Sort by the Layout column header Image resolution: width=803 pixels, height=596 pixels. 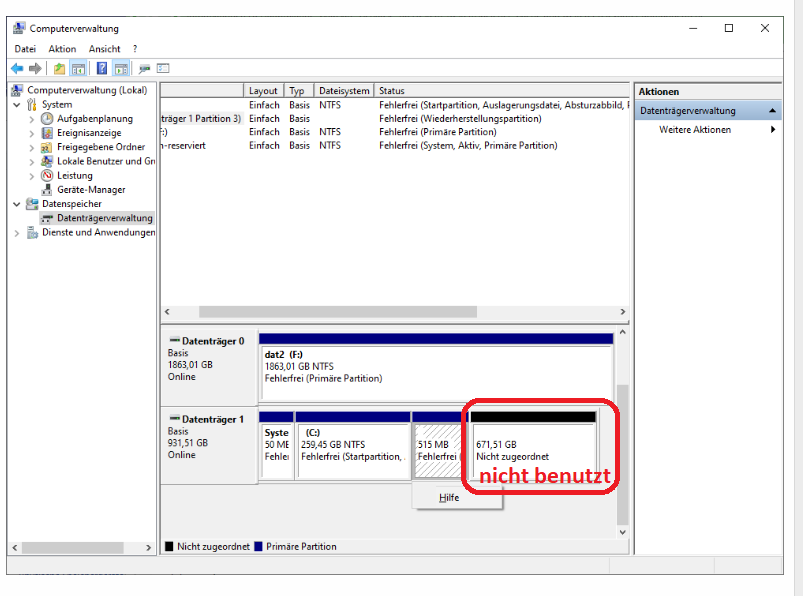(x=263, y=91)
